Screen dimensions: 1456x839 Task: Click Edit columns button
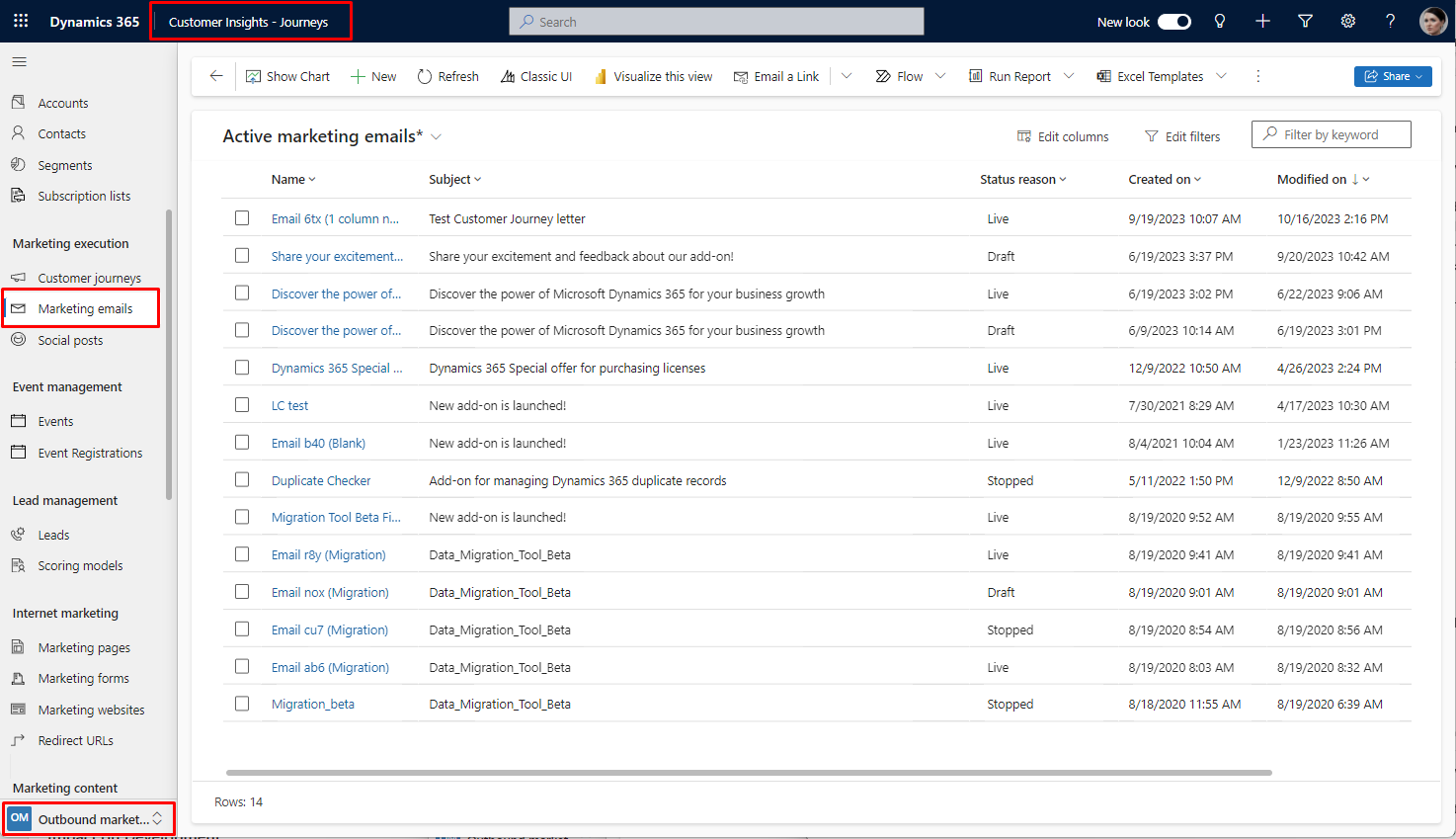1063,136
